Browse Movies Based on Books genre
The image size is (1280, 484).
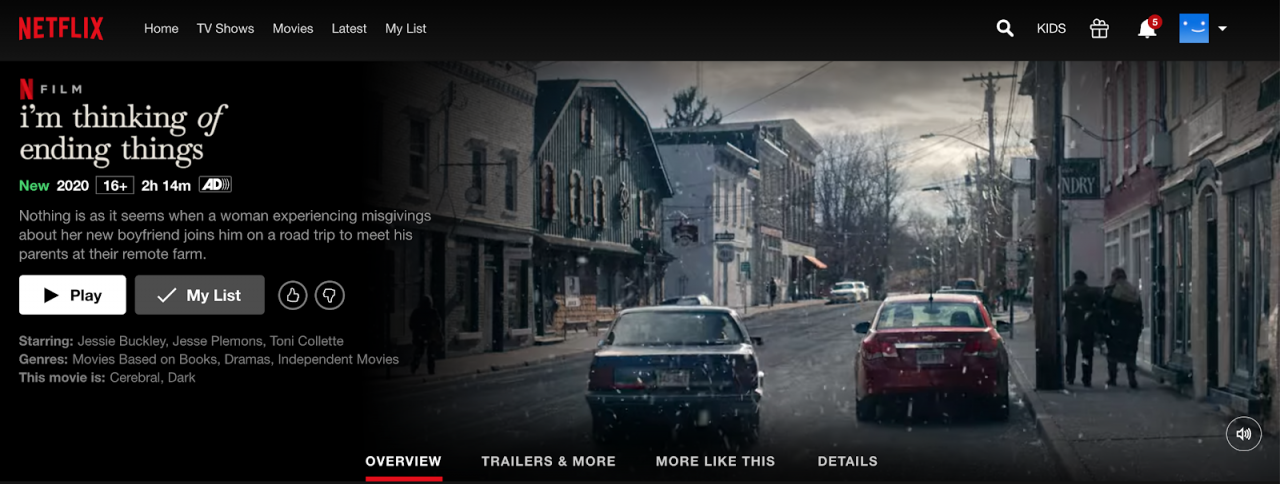tap(147, 359)
